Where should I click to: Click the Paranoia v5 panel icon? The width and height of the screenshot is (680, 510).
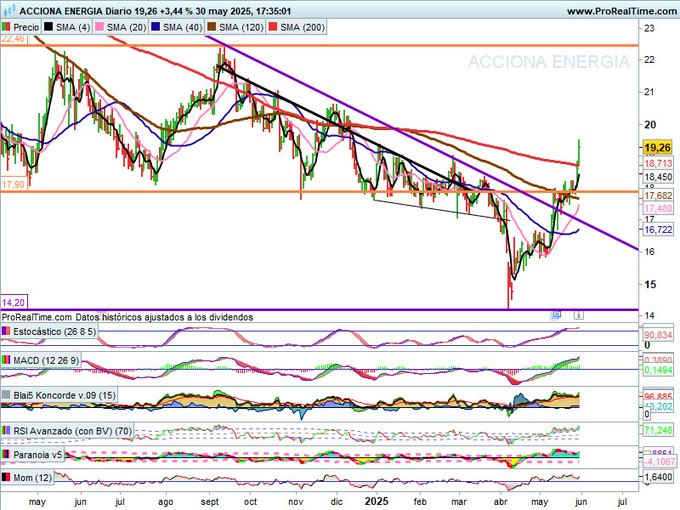click(6, 455)
